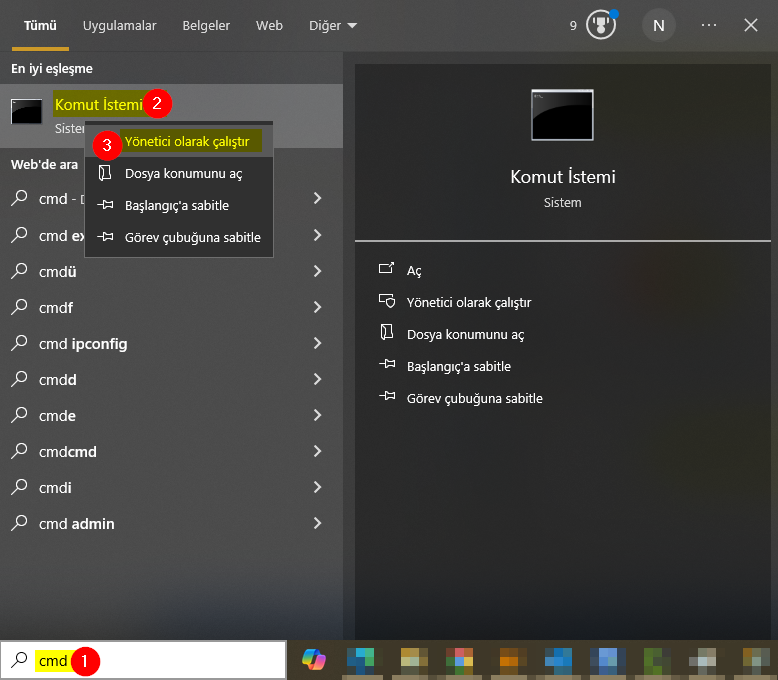Click folder icon beside context menu Dosya konumunu aç
This screenshot has width=778, height=680.
(105, 173)
